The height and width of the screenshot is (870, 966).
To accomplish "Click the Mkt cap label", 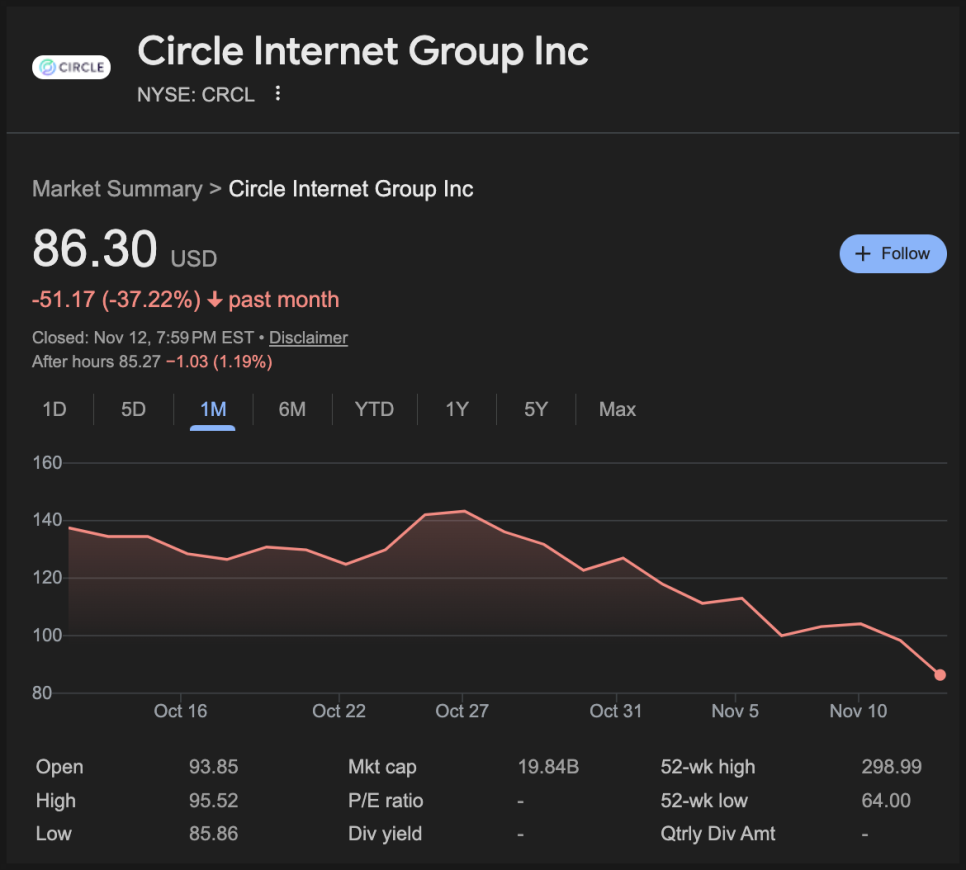I will [382, 767].
